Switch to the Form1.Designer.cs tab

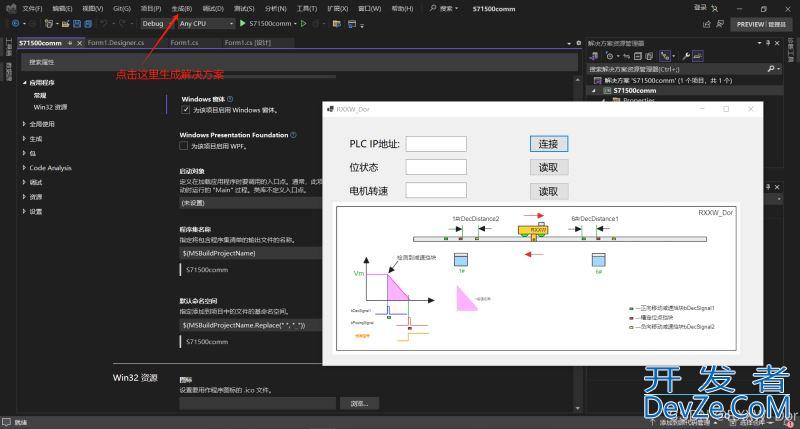[x=116, y=43]
